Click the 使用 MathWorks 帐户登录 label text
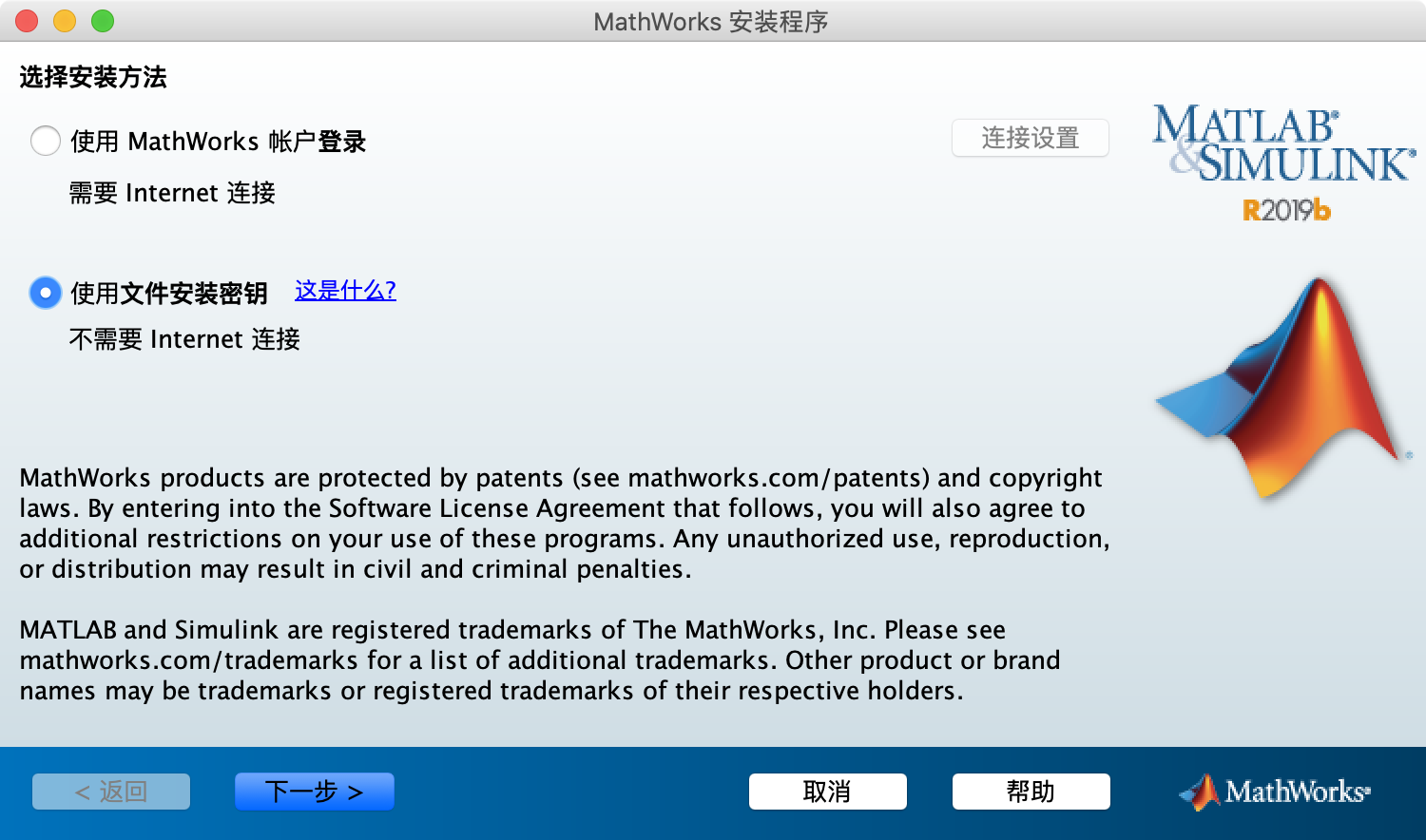Screen dimensions: 1426x840 pyautogui.click(x=218, y=142)
